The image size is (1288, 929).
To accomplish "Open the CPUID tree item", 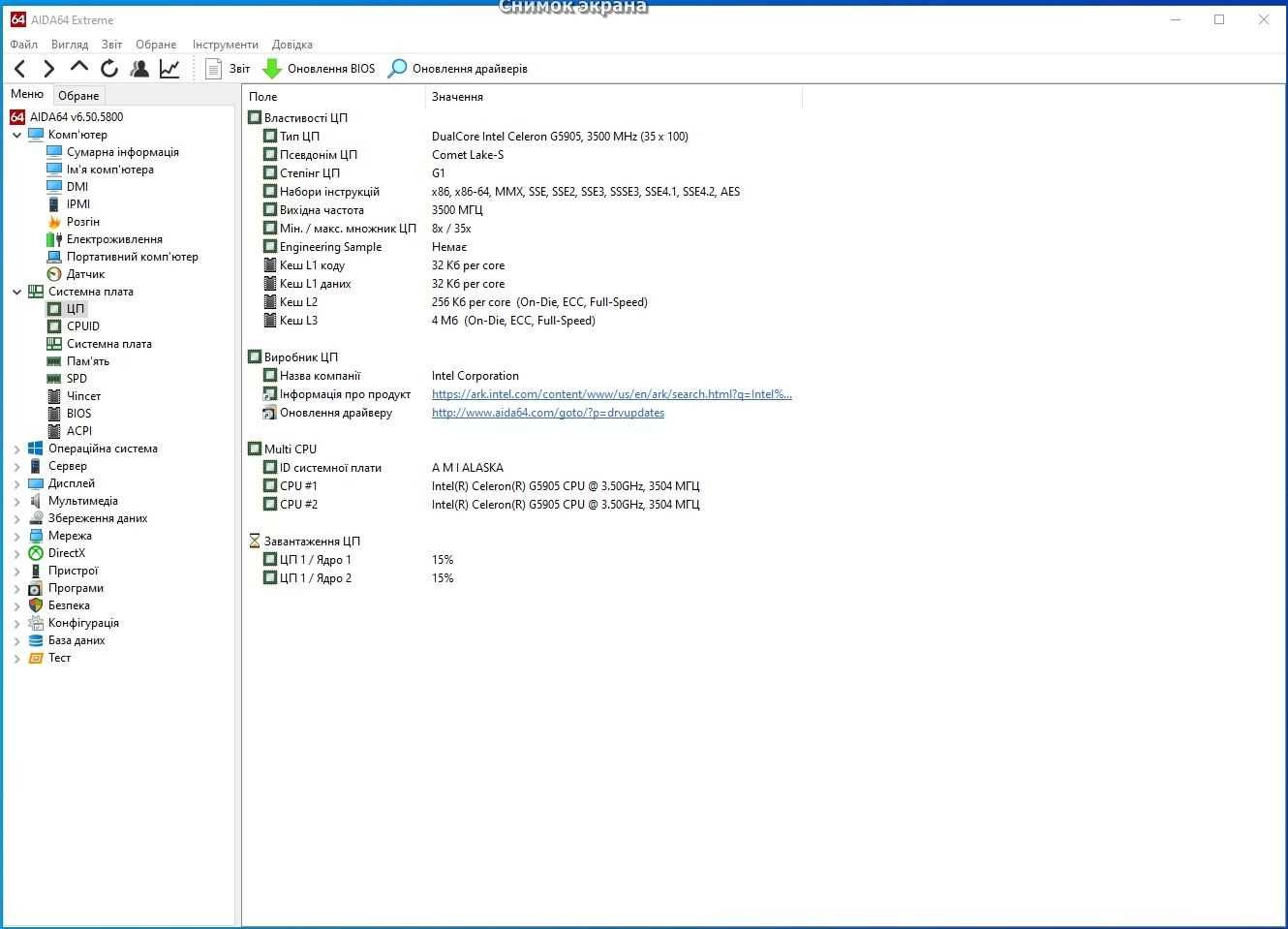I will [83, 326].
